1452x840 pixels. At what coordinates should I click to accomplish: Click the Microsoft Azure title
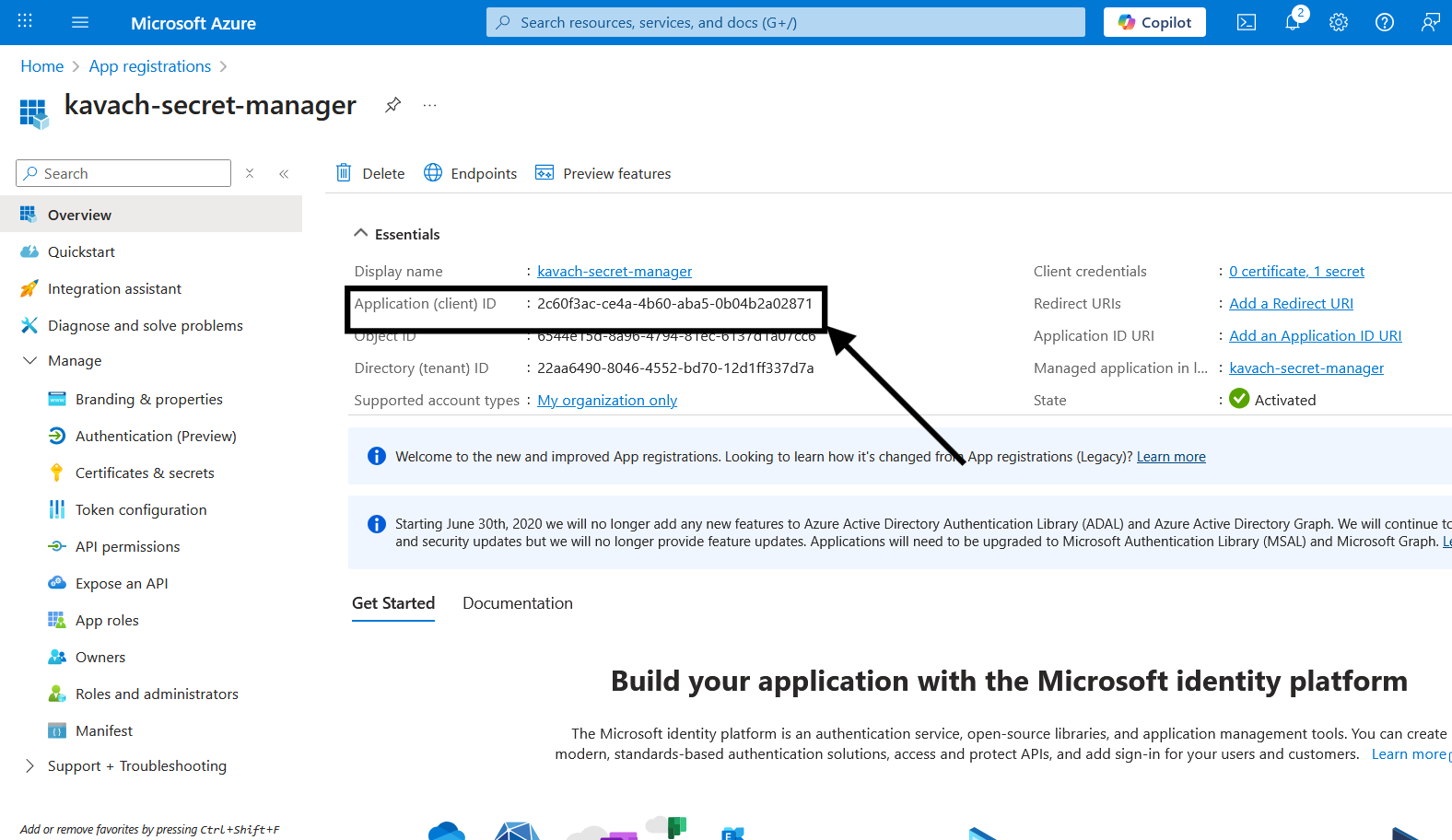(193, 23)
